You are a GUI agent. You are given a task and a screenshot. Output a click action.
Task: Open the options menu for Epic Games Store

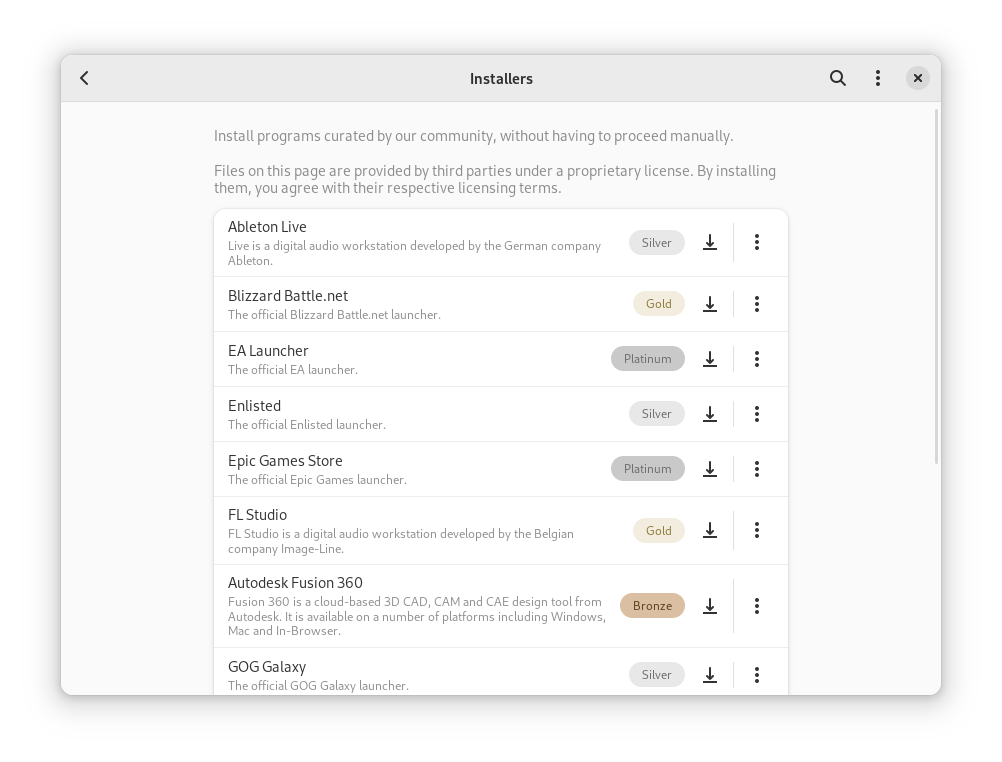[757, 469]
